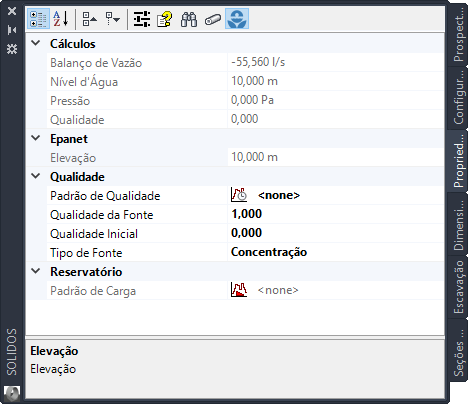Image resolution: width=468 pixels, height=404 pixels.
Task: Collapse the Qualidade section
Action: tap(36, 176)
